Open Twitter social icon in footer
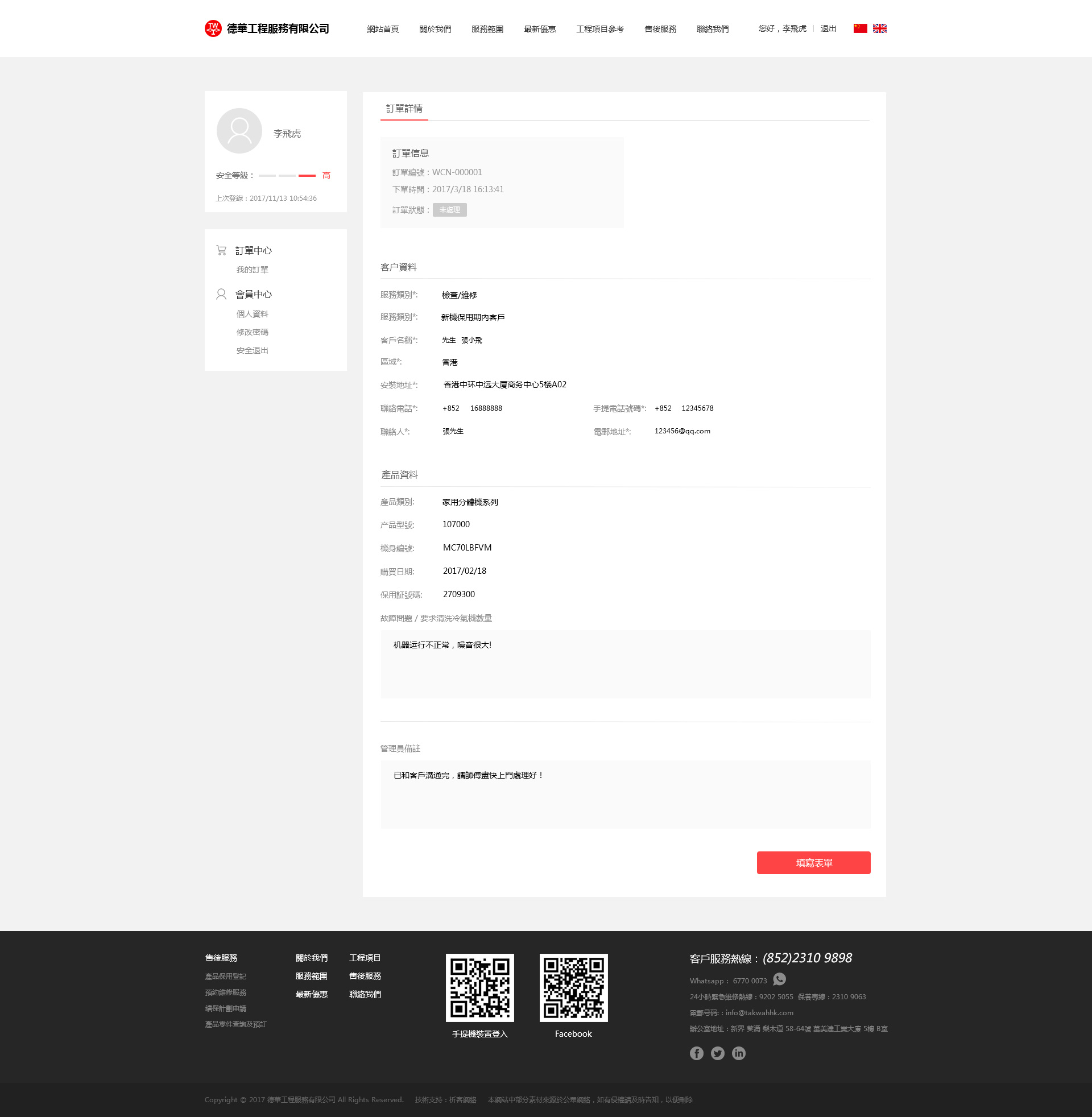The width and height of the screenshot is (1092, 1117). tap(718, 1053)
